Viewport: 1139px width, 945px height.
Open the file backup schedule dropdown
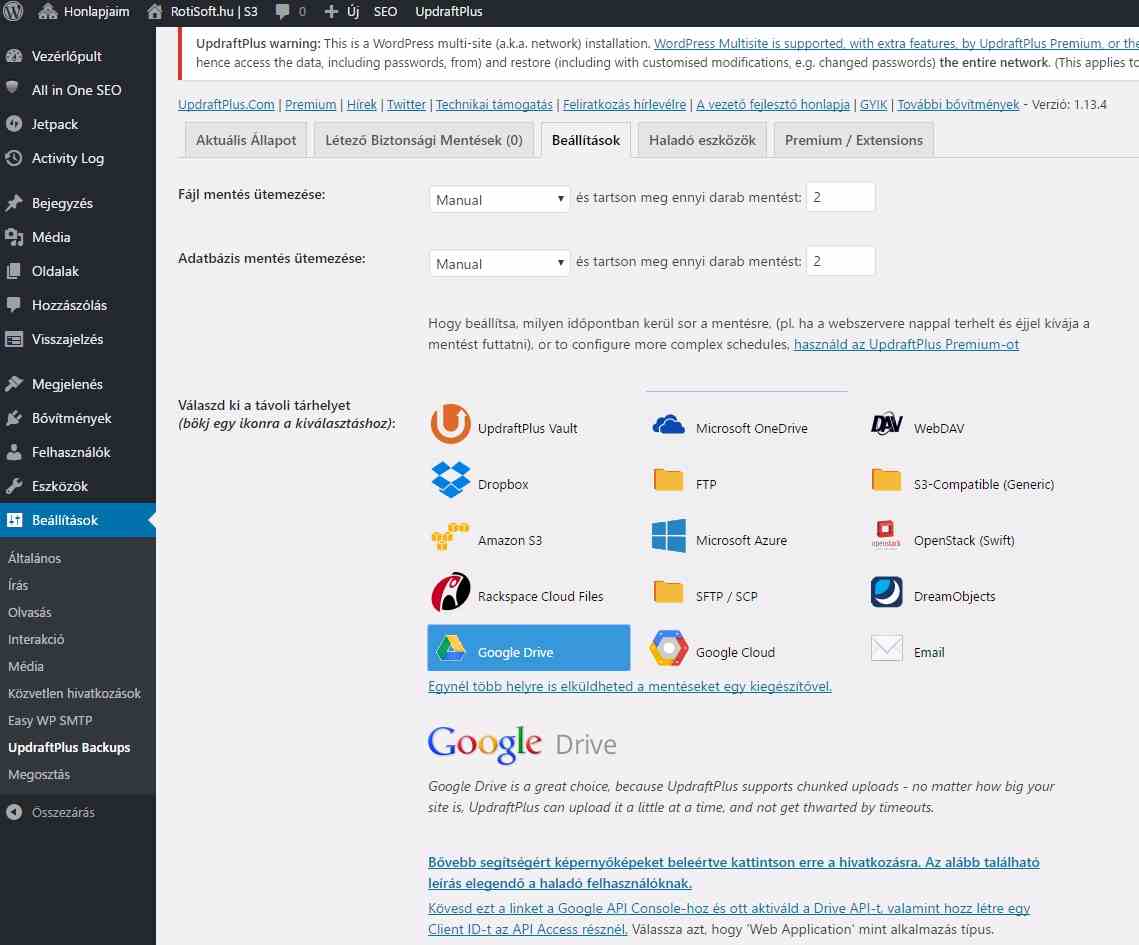[x=499, y=199]
